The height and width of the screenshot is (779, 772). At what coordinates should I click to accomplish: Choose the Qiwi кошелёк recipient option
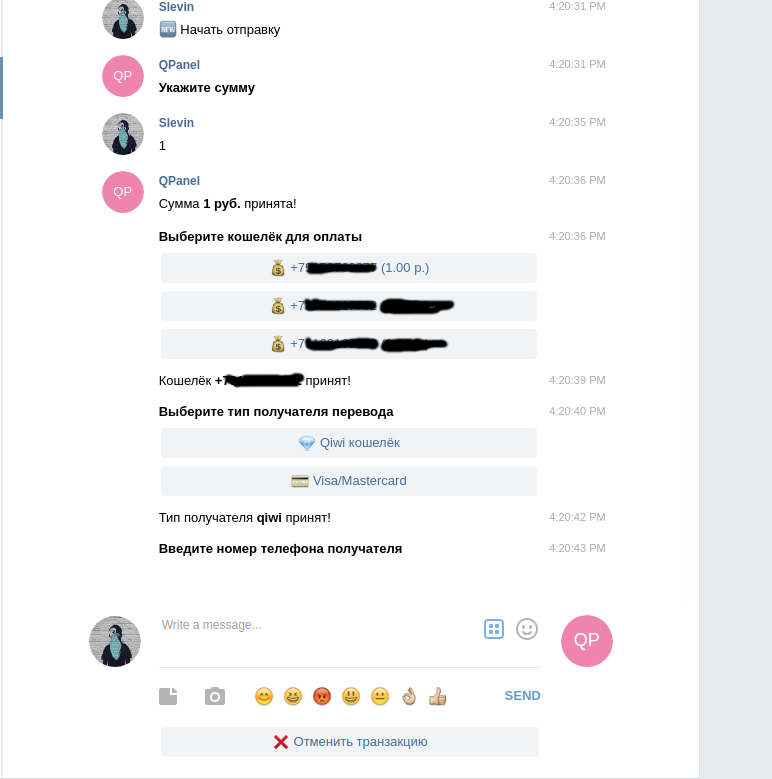pos(349,443)
